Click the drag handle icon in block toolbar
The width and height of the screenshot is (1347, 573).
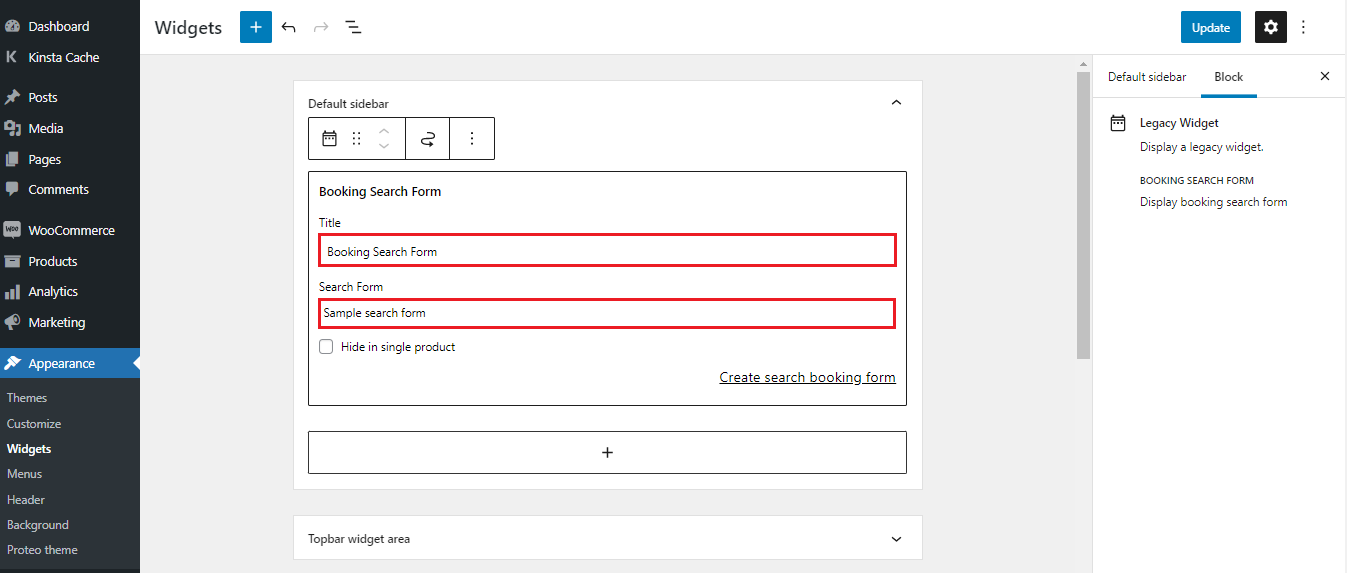(357, 139)
